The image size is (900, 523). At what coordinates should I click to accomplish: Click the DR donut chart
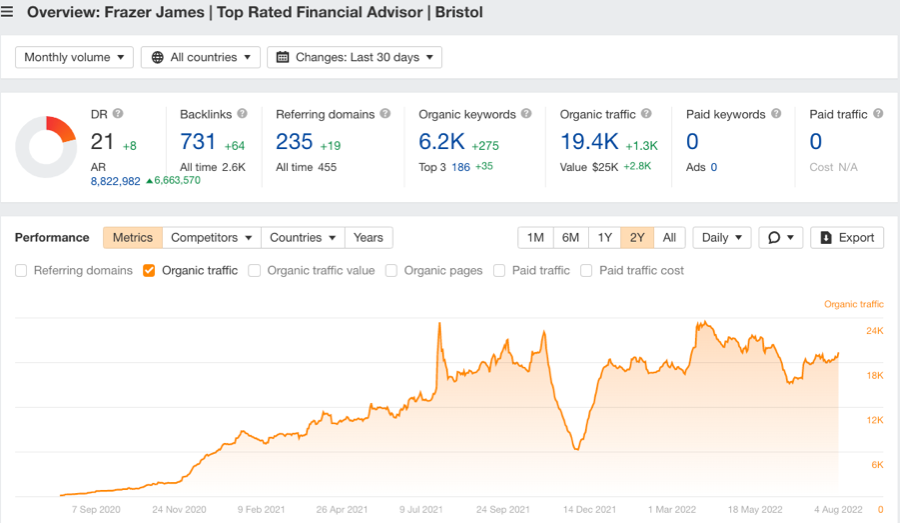[45, 147]
